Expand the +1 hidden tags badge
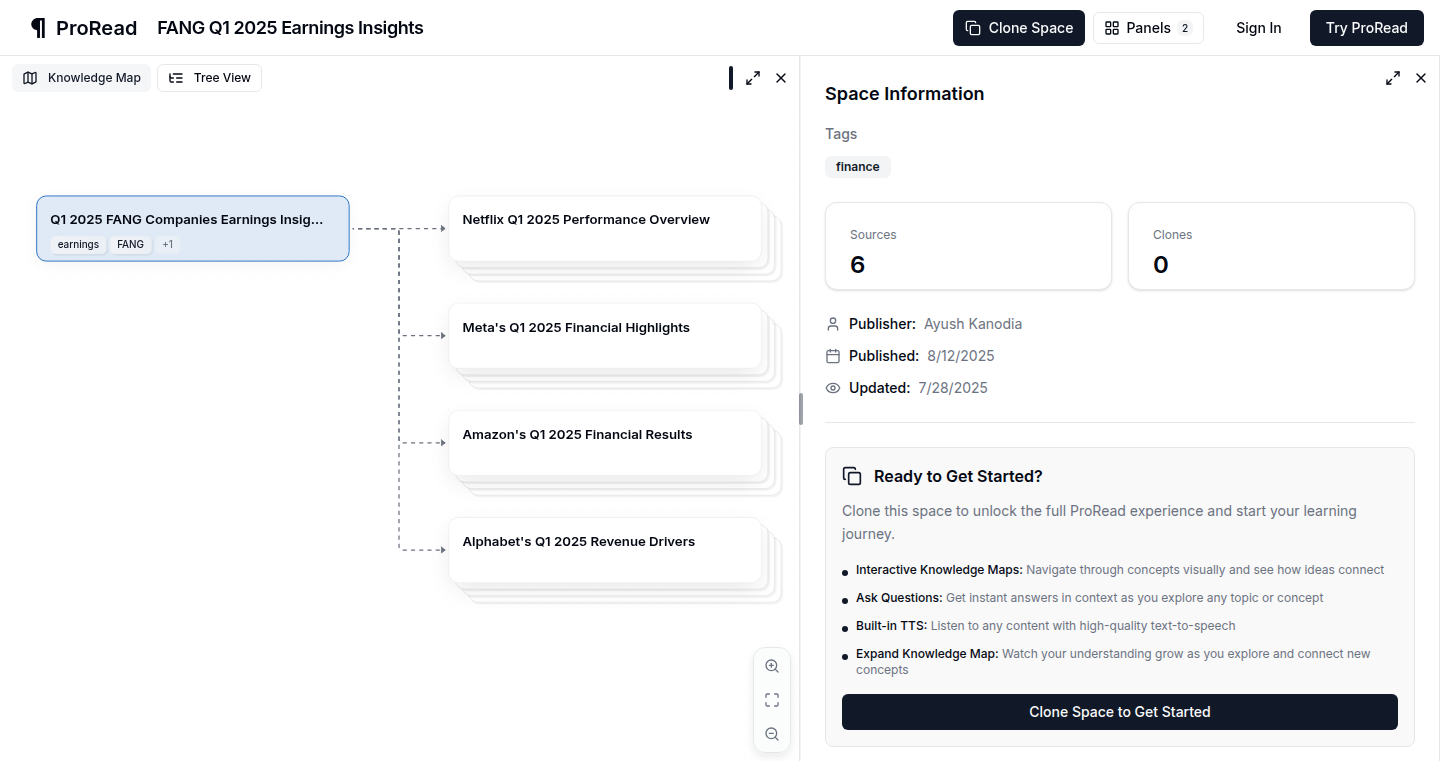 pos(168,245)
